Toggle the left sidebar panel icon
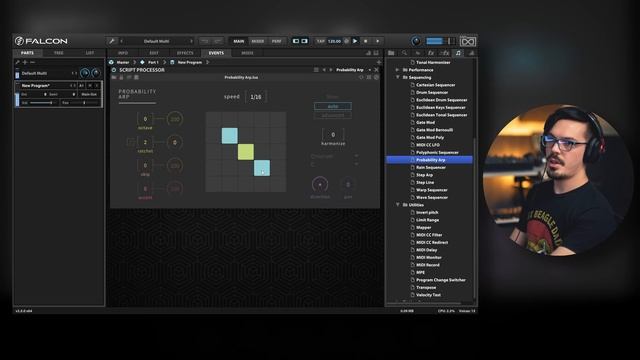 [296, 41]
